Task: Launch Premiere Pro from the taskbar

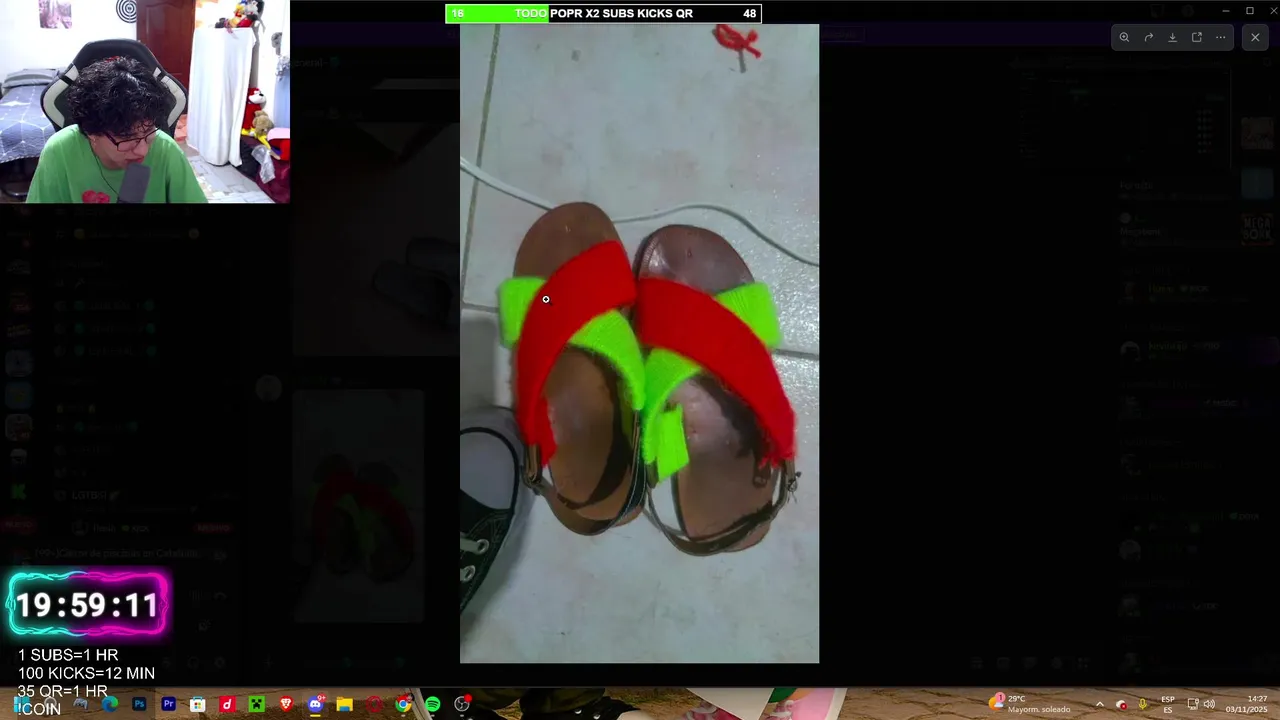Action: [x=168, y=705]
